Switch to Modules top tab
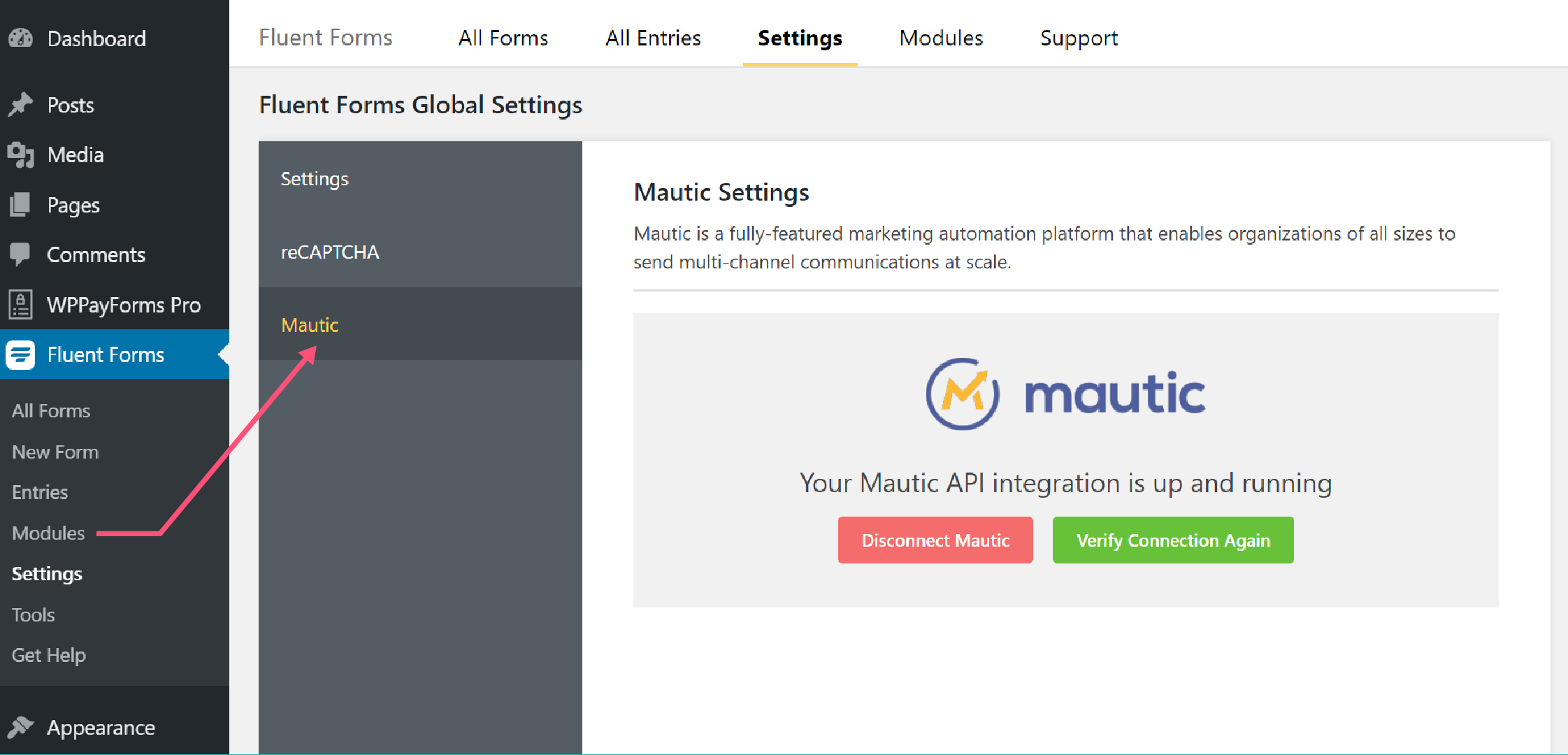Viewport: 1568px width, 755px height. [x=941, y=38]
